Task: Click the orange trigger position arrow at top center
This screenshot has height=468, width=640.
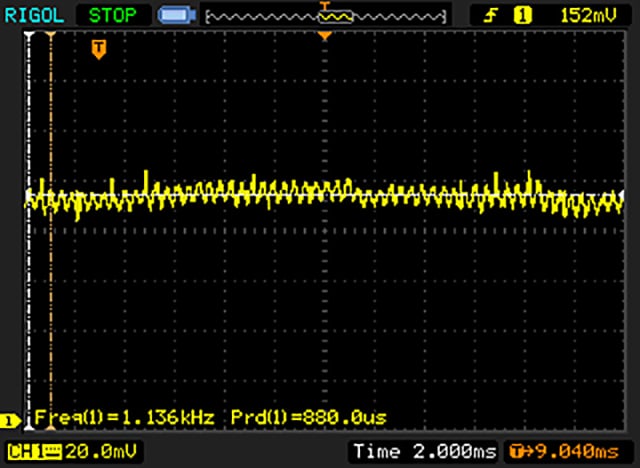Action: (x=324, y=36)
